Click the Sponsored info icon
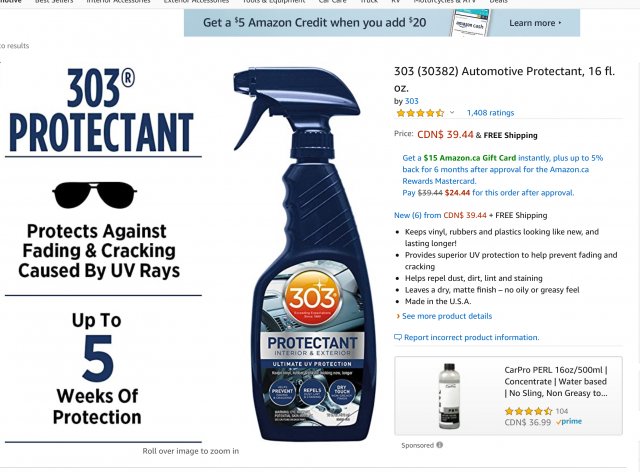 click(x=440, y=445)
